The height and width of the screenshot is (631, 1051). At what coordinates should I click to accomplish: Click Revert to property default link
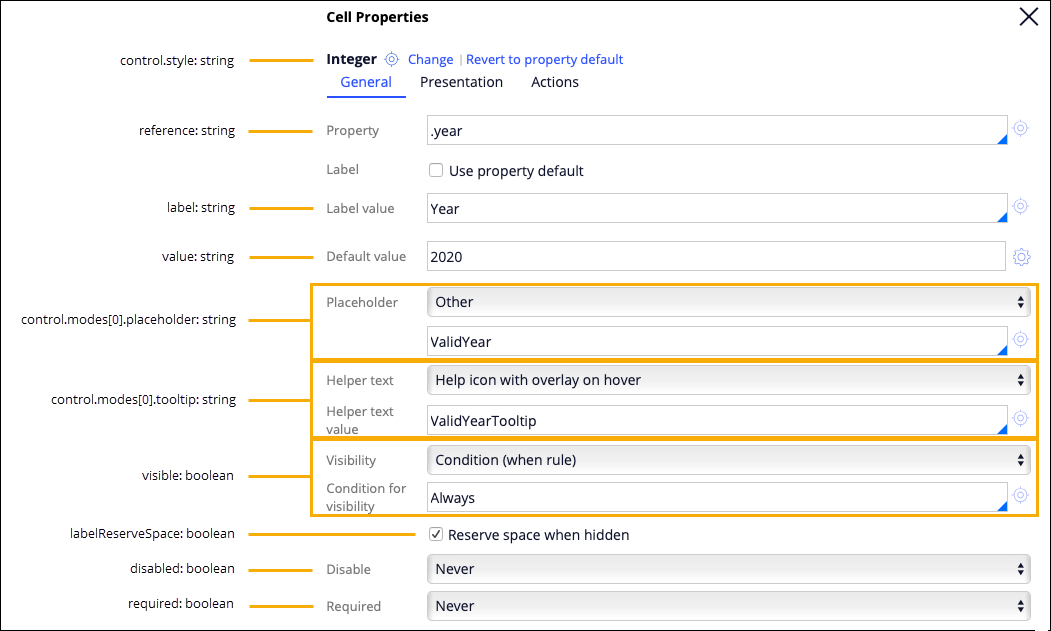pos(544,60)
